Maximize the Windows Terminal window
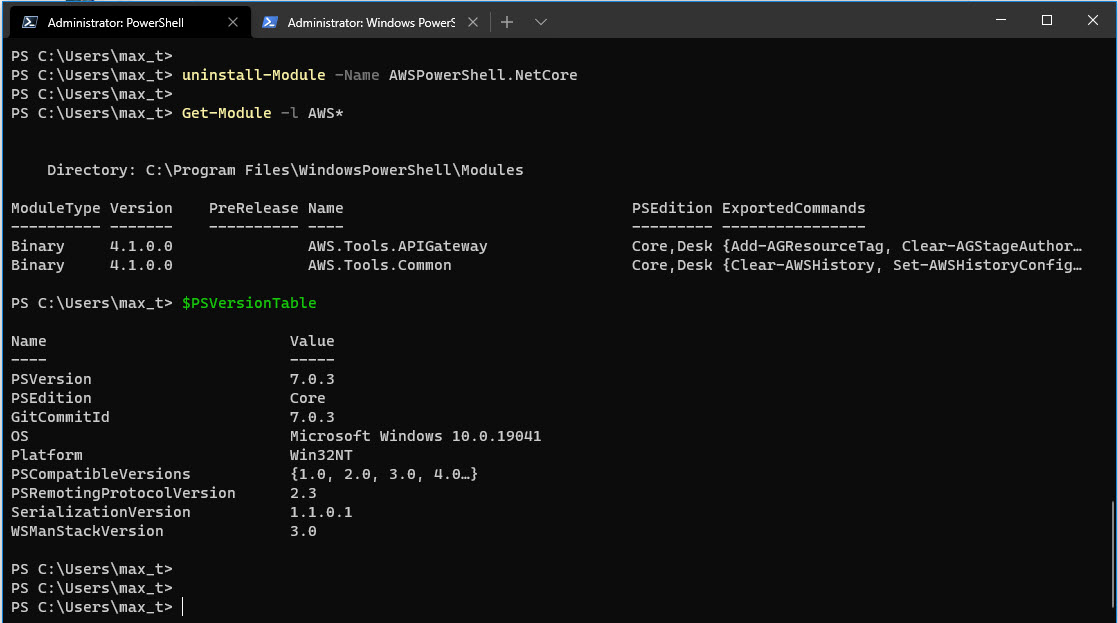Image resolution: width=1118 pixels, height=623 pixels. pos(1046,20)
